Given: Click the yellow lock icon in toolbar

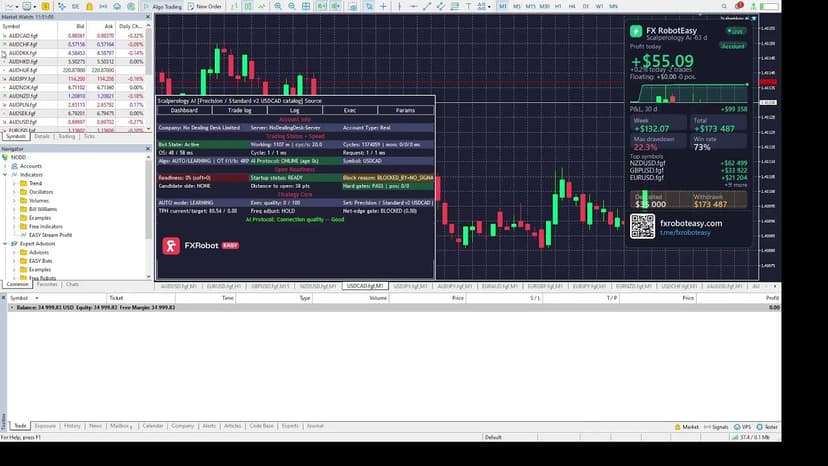Looking at the screenshot, I should pos(89,6).
